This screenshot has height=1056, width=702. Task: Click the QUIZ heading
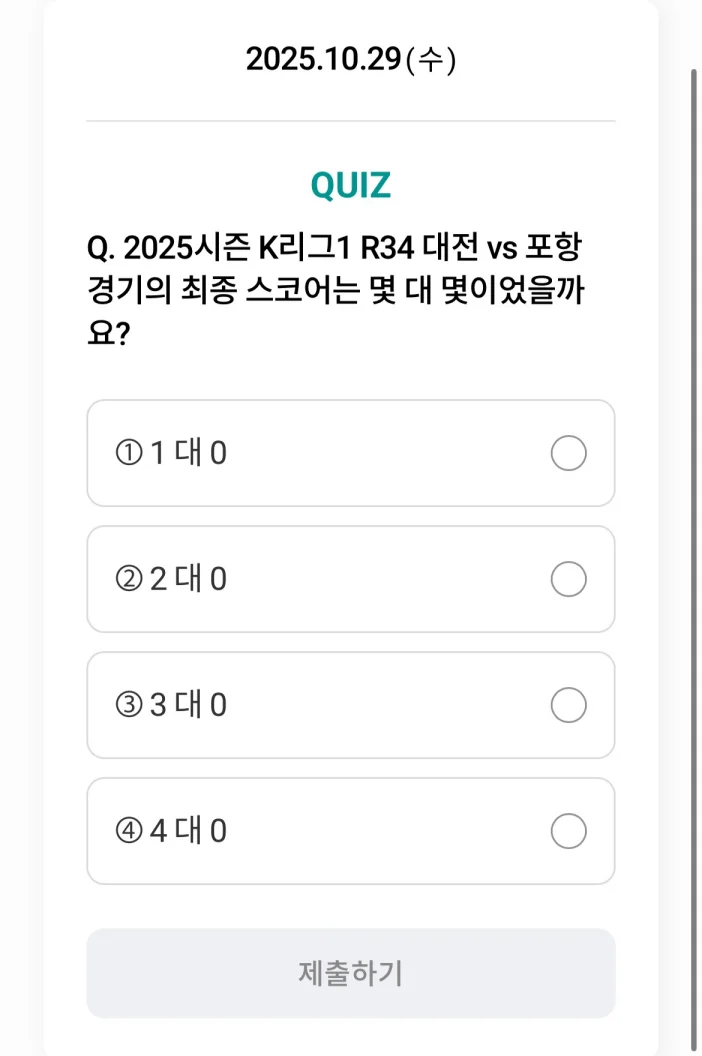click(350, 183)
